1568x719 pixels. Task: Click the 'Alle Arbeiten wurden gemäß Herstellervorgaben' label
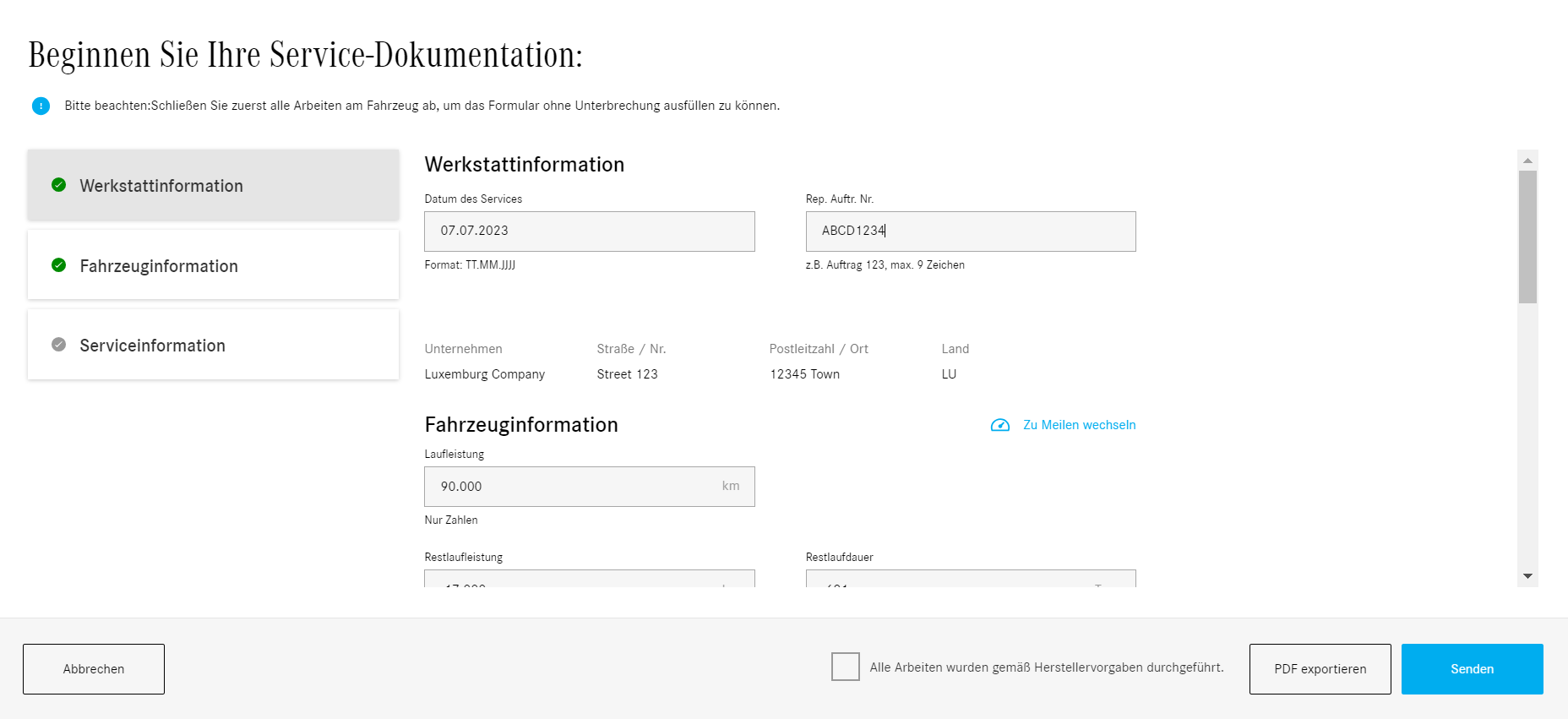click(x=1047, y=667)
